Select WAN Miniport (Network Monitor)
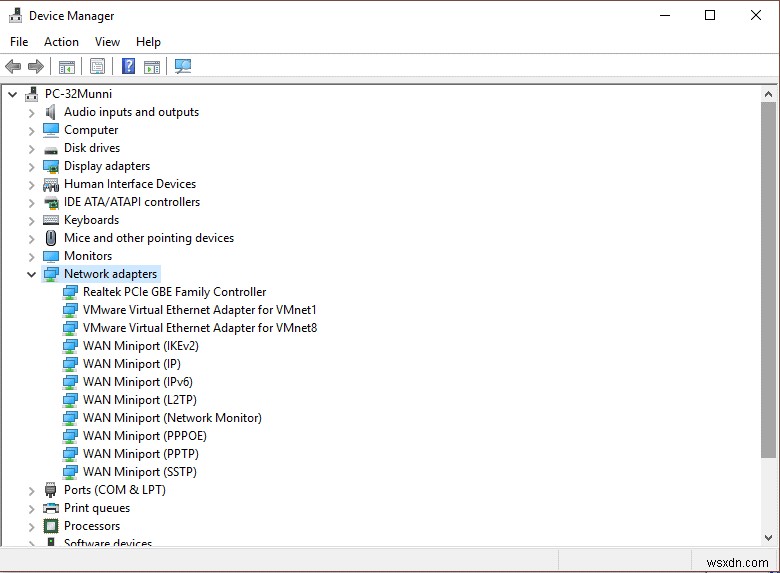Image resolution: width=780 pixels, height=573 pixels. coord(172,418)
